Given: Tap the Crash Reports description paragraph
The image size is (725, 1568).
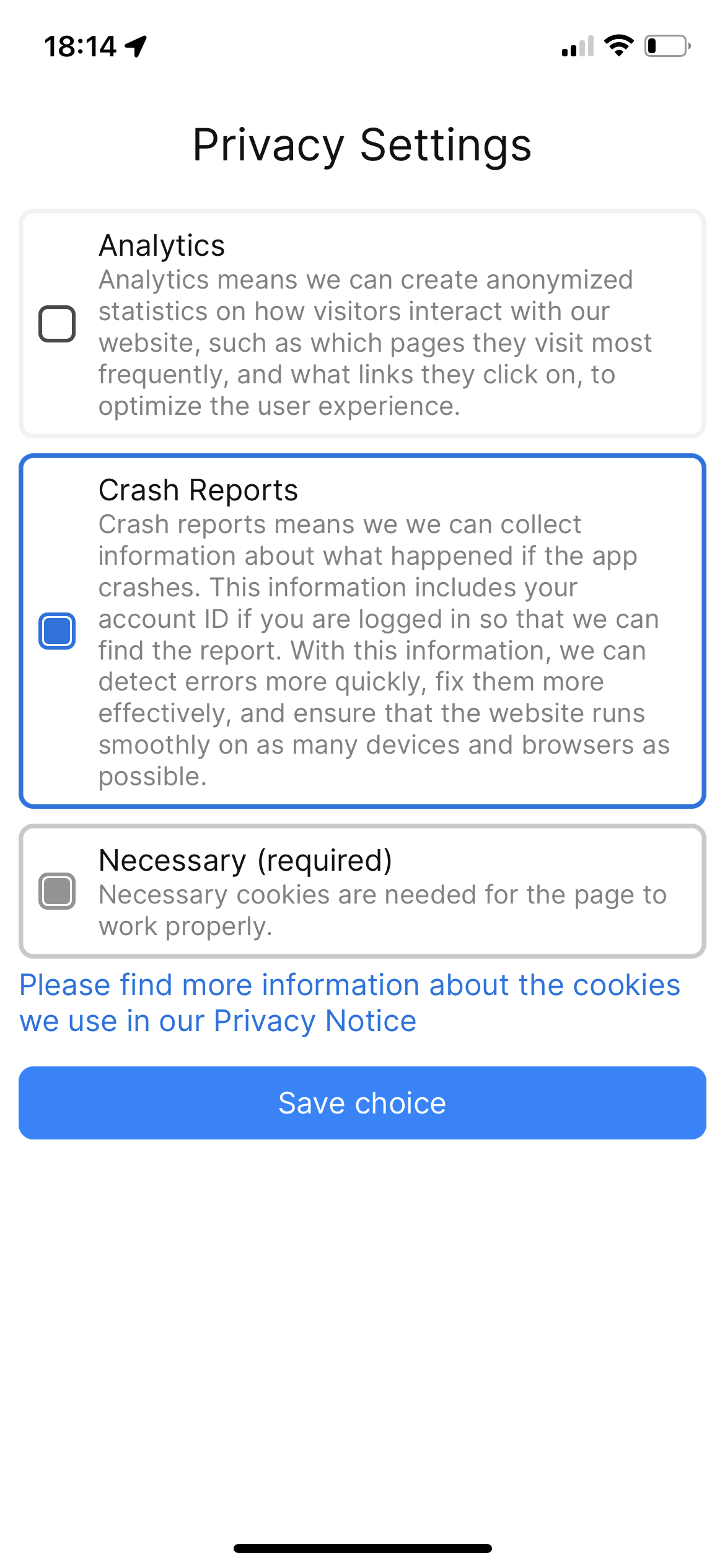Looking at the screenshot, I should point(378,650).
